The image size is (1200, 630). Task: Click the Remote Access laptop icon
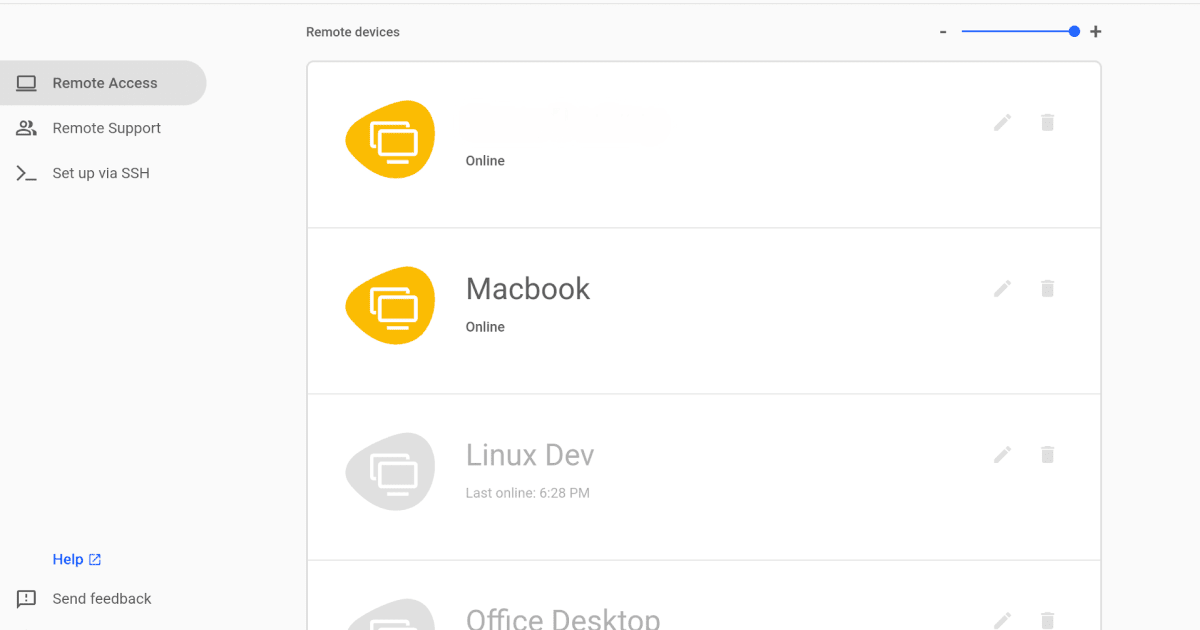25,83
